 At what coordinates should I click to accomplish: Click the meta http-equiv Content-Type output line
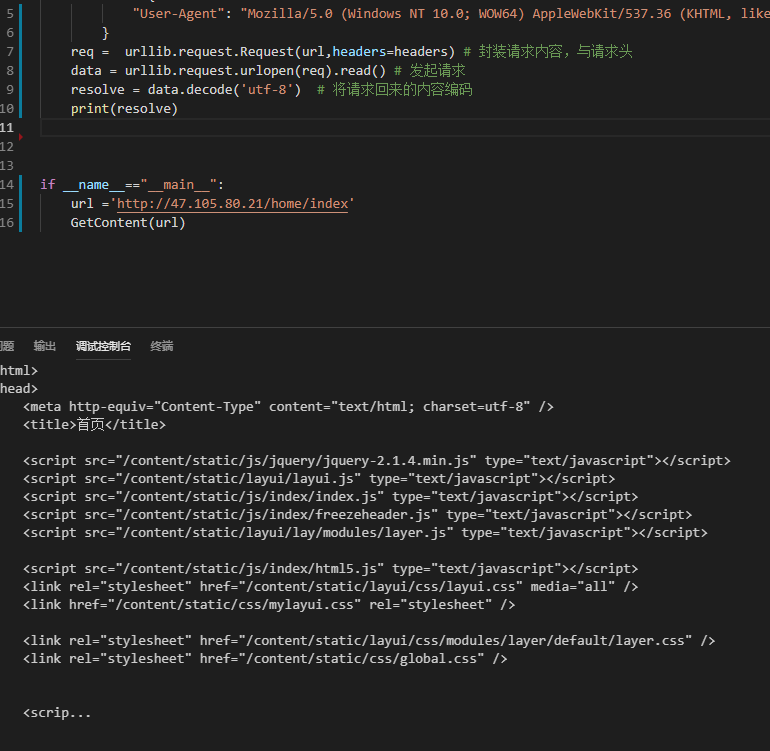[288, 407]
